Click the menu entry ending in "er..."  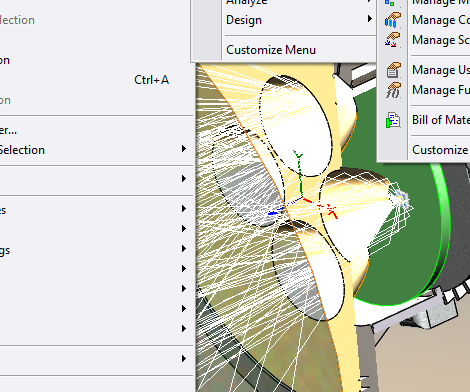coord(96,130)
